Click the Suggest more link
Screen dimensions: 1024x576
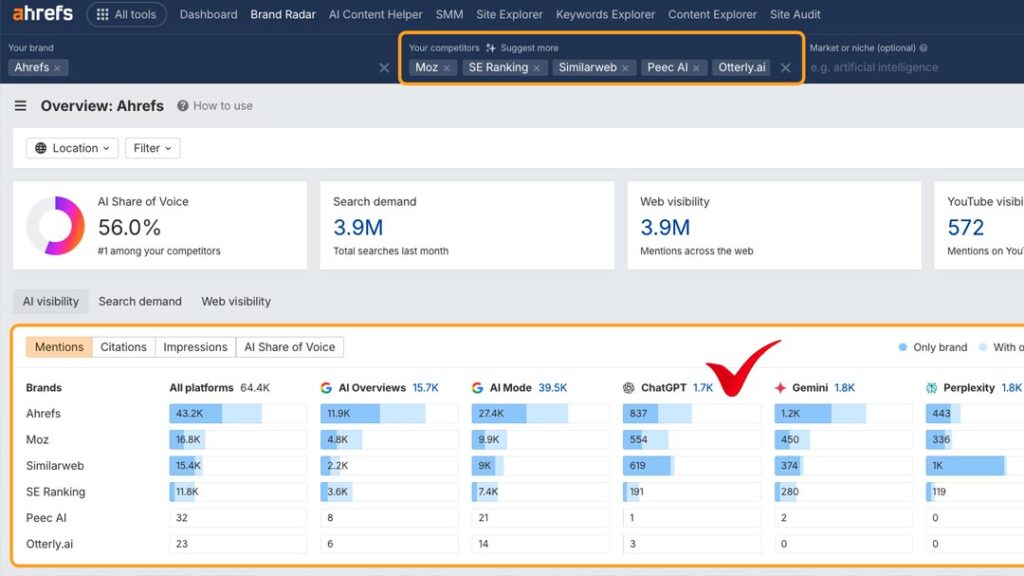[528, 47]
